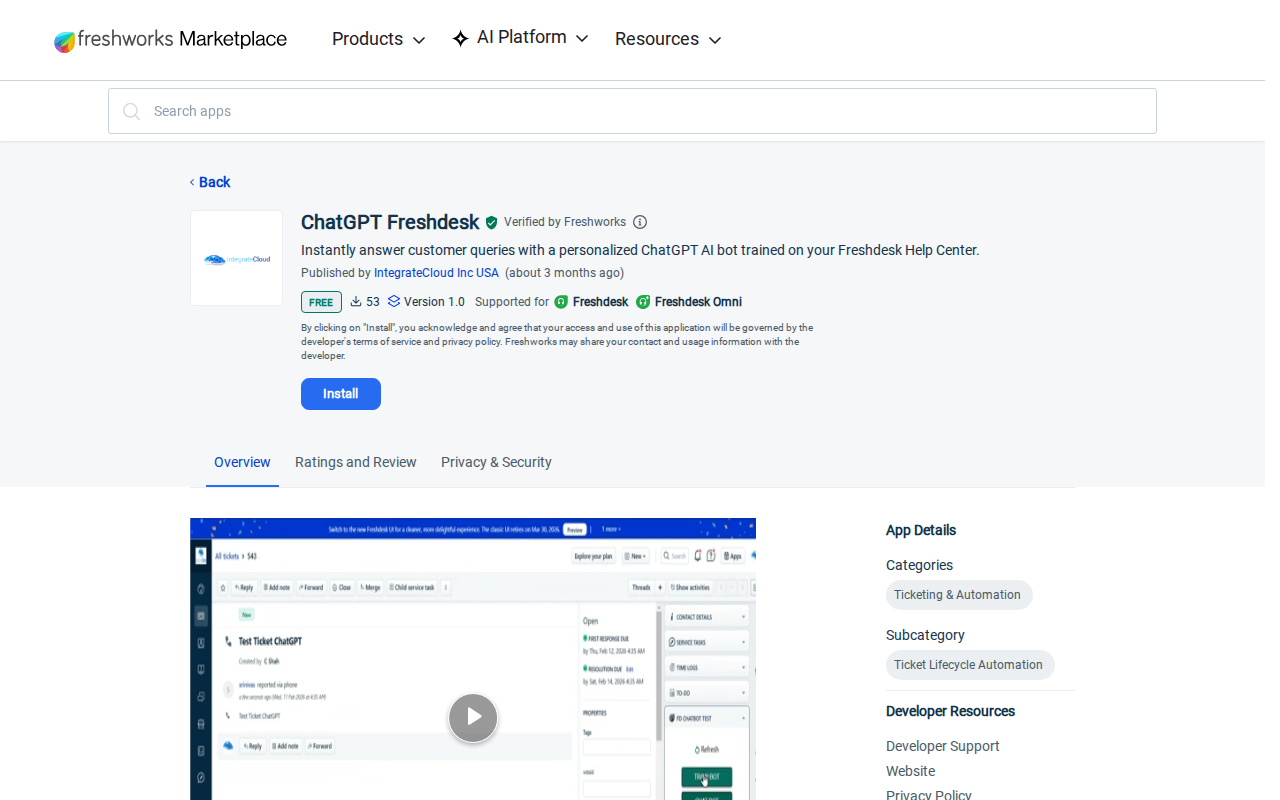The width and height of the screenshot is (1280, 800).
Task: Open the Resources dropdown menu
Action: (668, 39)
